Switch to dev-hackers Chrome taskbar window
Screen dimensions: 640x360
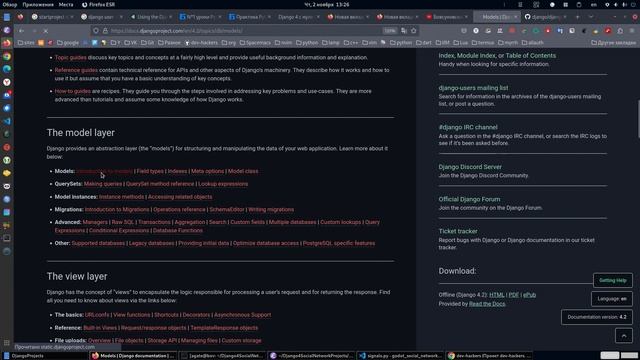[489, 356]
